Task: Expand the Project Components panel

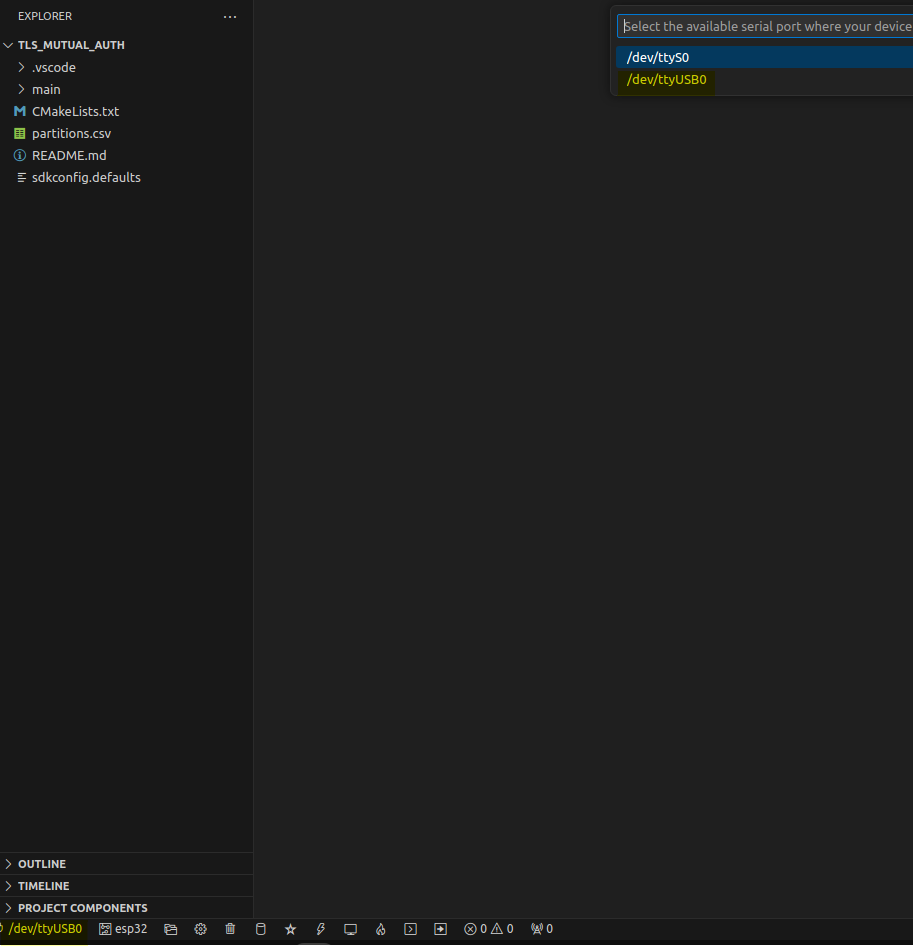Action: 127,908
